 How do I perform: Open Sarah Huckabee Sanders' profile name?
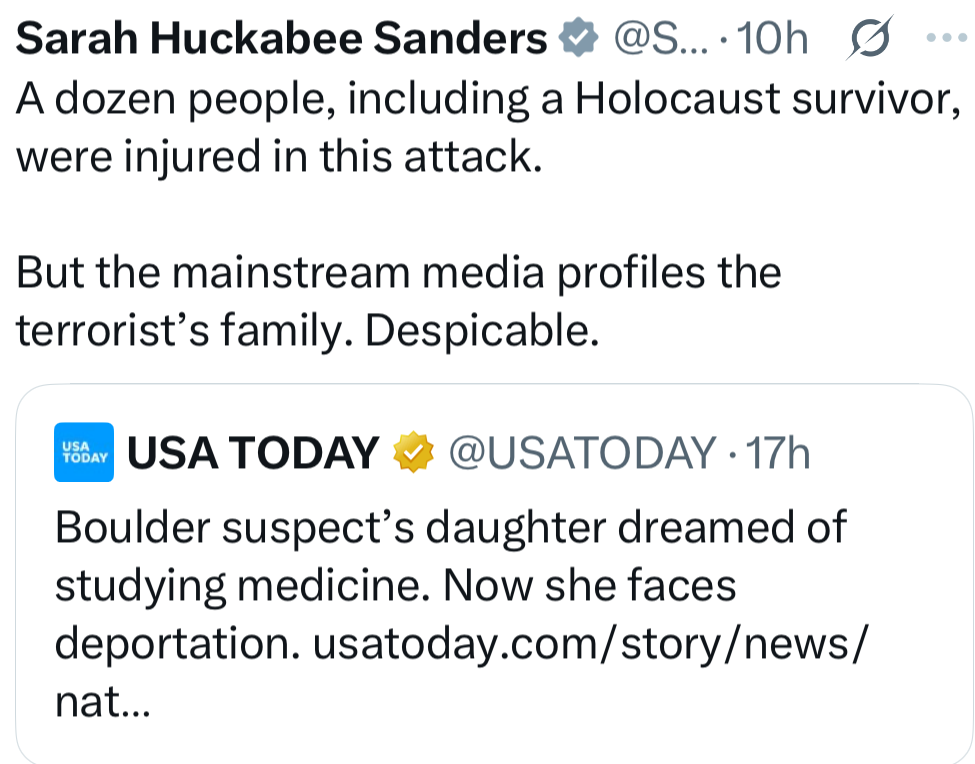click(282, 39)
